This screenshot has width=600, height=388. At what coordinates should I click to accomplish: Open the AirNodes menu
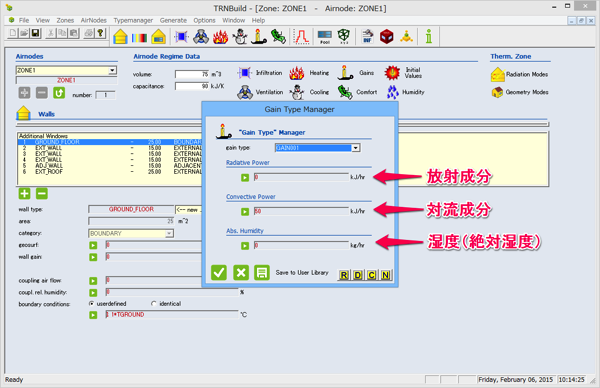(x=94, y=20)
